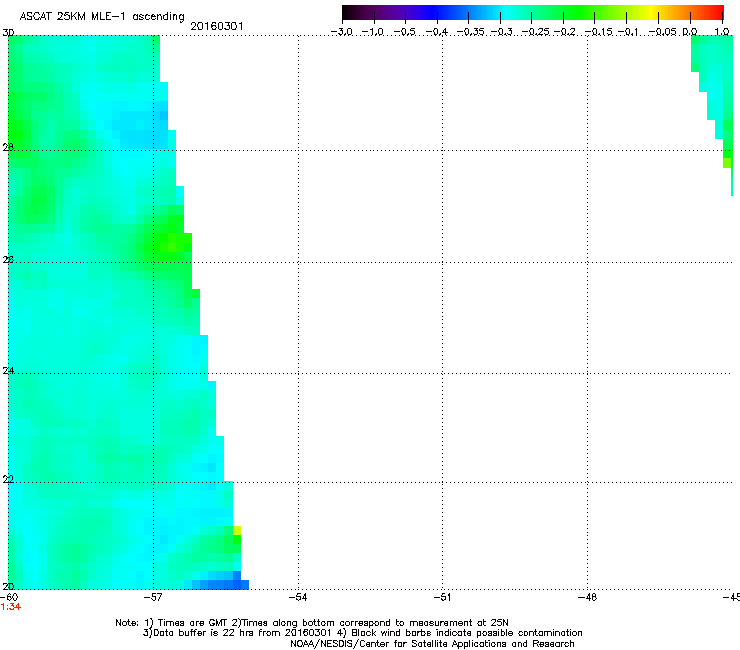
Task: Click the -0.15 color scale label
Action: (x=598, y=32)
